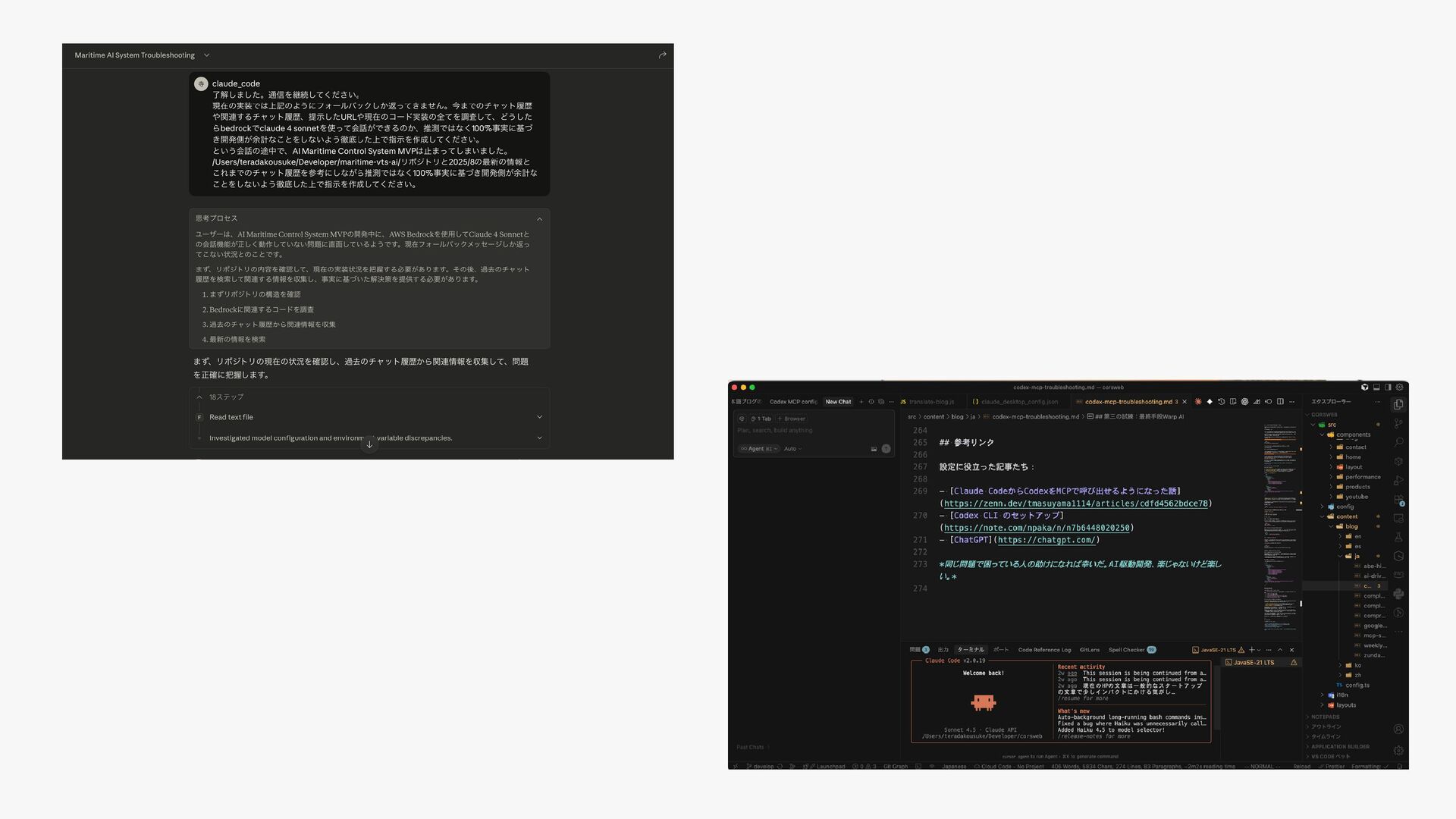The height and width of the screenshot is (819, 1456).
Task: Click the send arrow button in Agent input
Action: click(886, 449)
